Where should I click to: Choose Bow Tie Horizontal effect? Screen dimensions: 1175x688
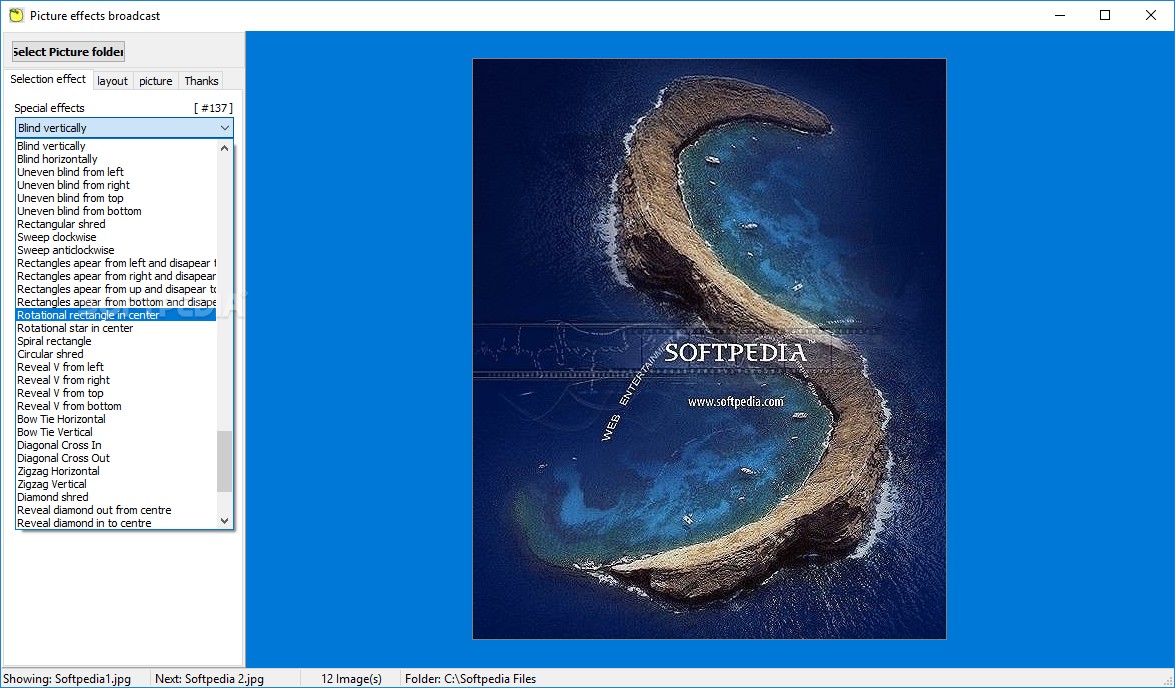pyautogui.click(x=116, y=419)
